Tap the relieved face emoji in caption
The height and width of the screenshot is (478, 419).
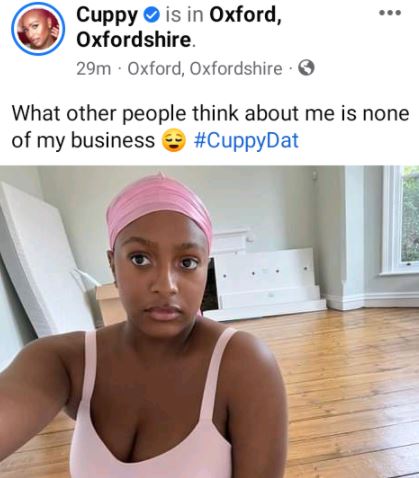click(174, 140)
